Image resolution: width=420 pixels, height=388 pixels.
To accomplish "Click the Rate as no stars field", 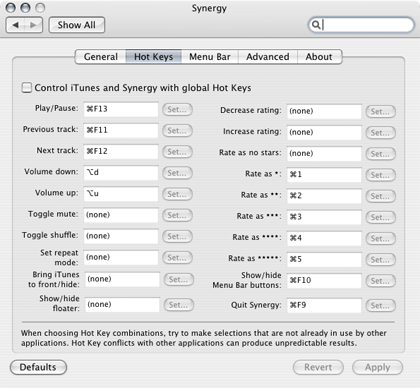I will 324,154.
